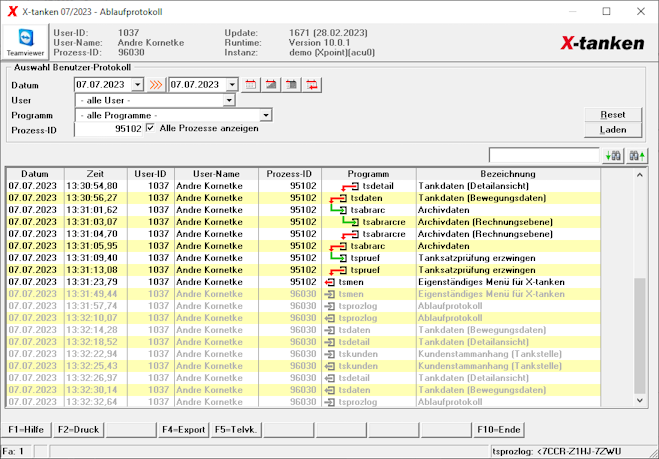Click the Reset button
Image resolution: width=659 pixels, height=459 pixels.
[613, 115]
